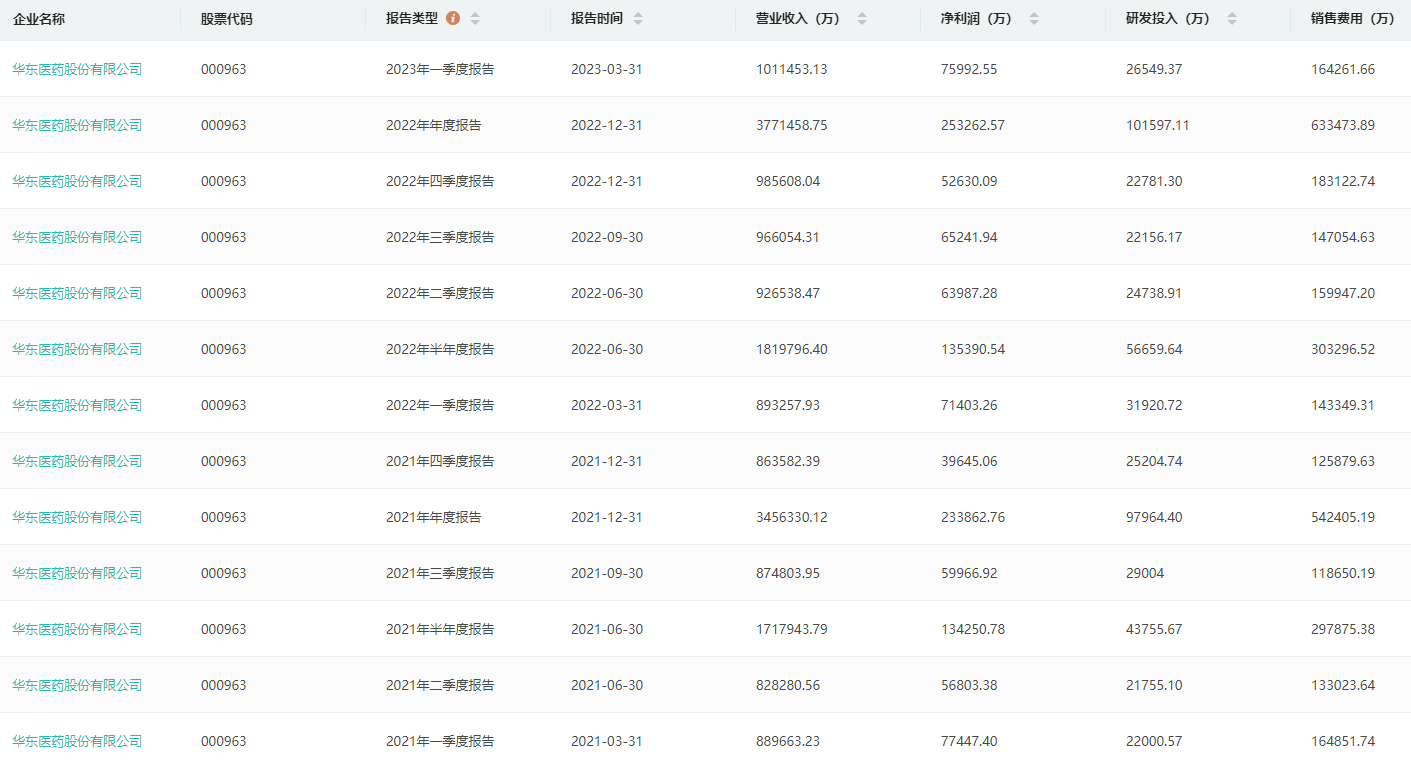Select the 2022年三季度报告 report type cell
This screenshot has height=760, width=1411.
point(440,237)
